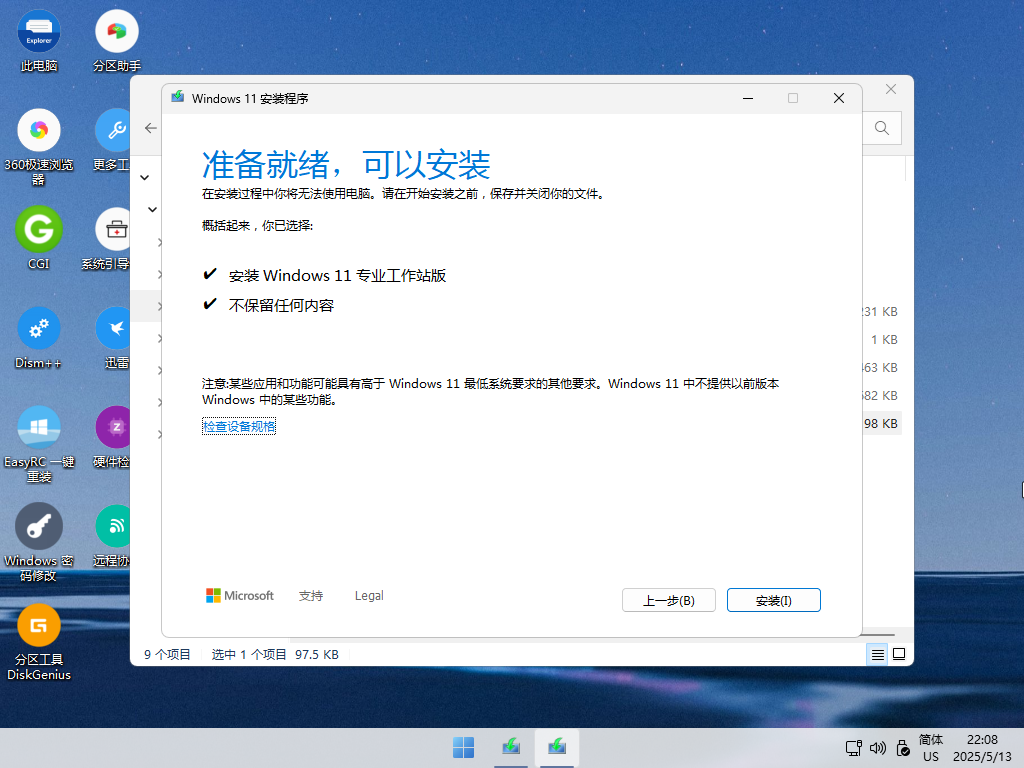Click the 1 KB file size in Explorer
1024x768 pixels.
pyautogui.click(x=884, y=340)
